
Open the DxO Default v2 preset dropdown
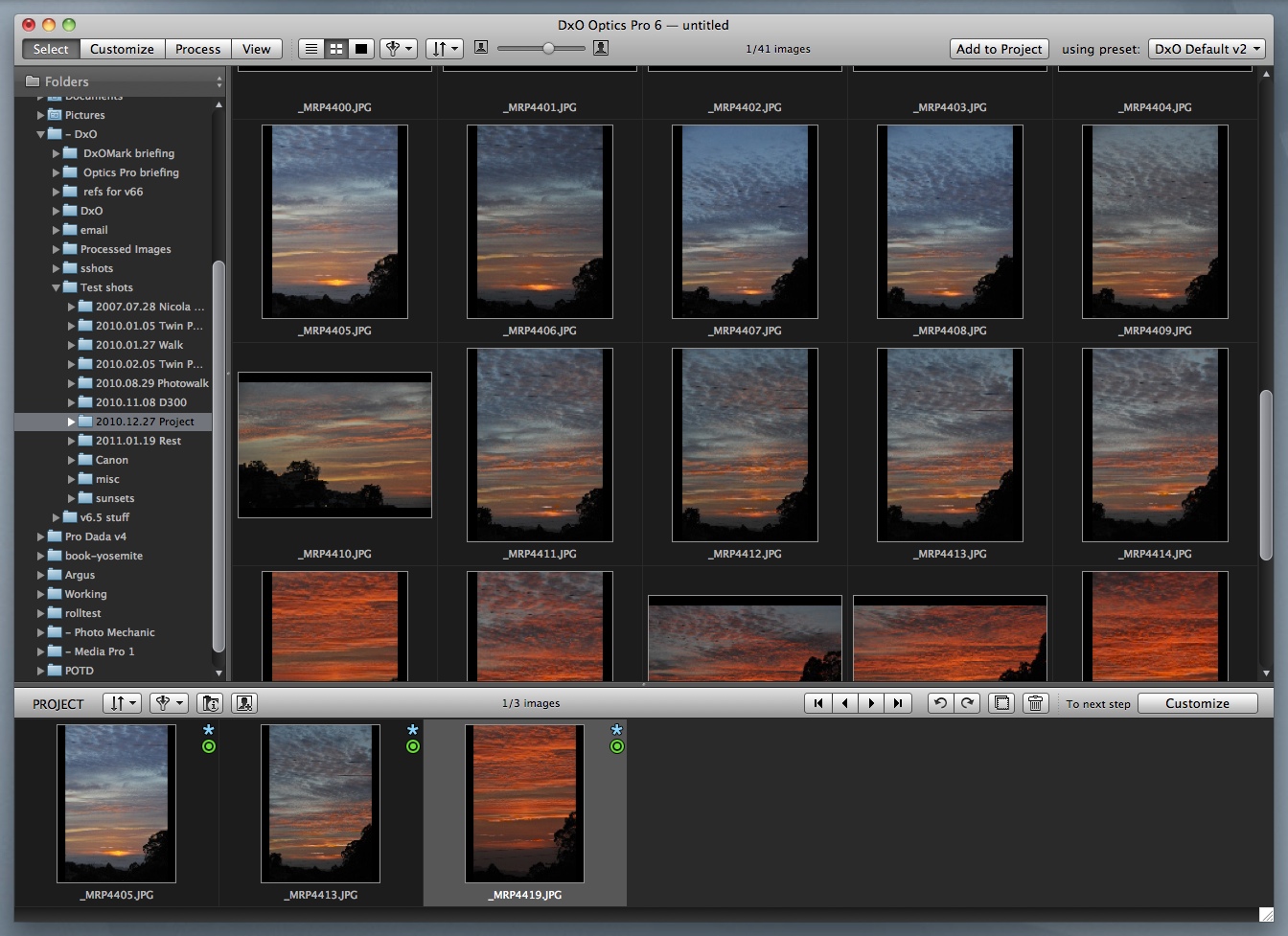click(1207, 49)
